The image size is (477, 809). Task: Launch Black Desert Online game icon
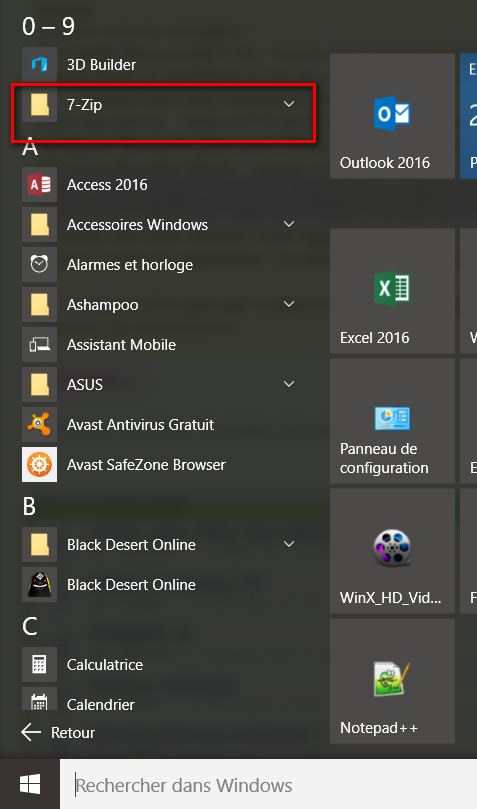(39, 585)
